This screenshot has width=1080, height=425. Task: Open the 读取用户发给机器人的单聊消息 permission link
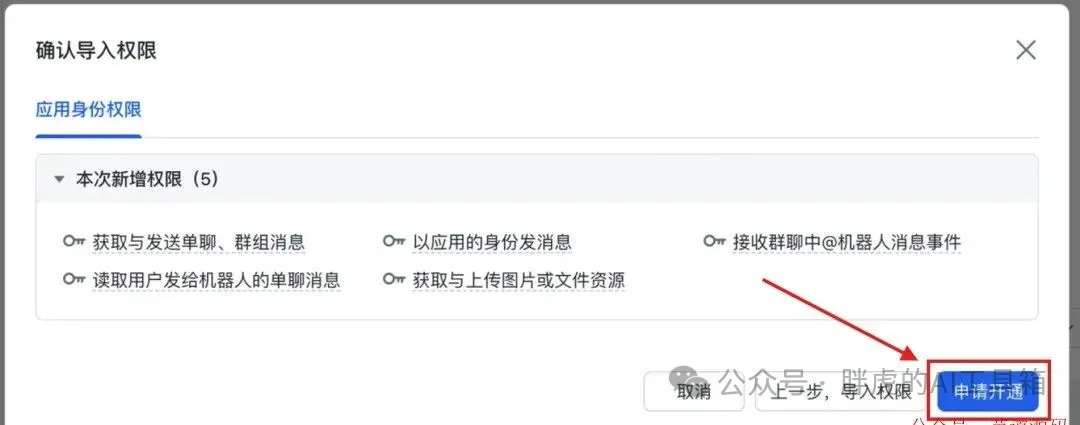[216, 280]
